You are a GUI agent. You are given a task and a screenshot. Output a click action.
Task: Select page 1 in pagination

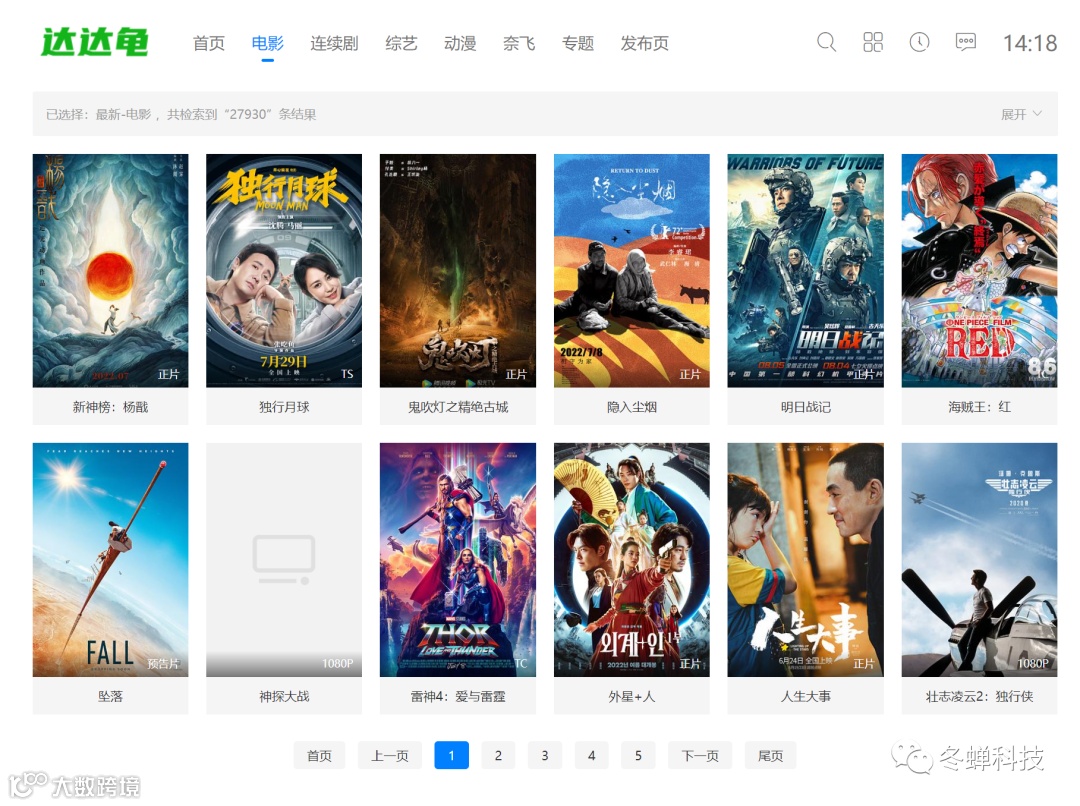(452, 756)
